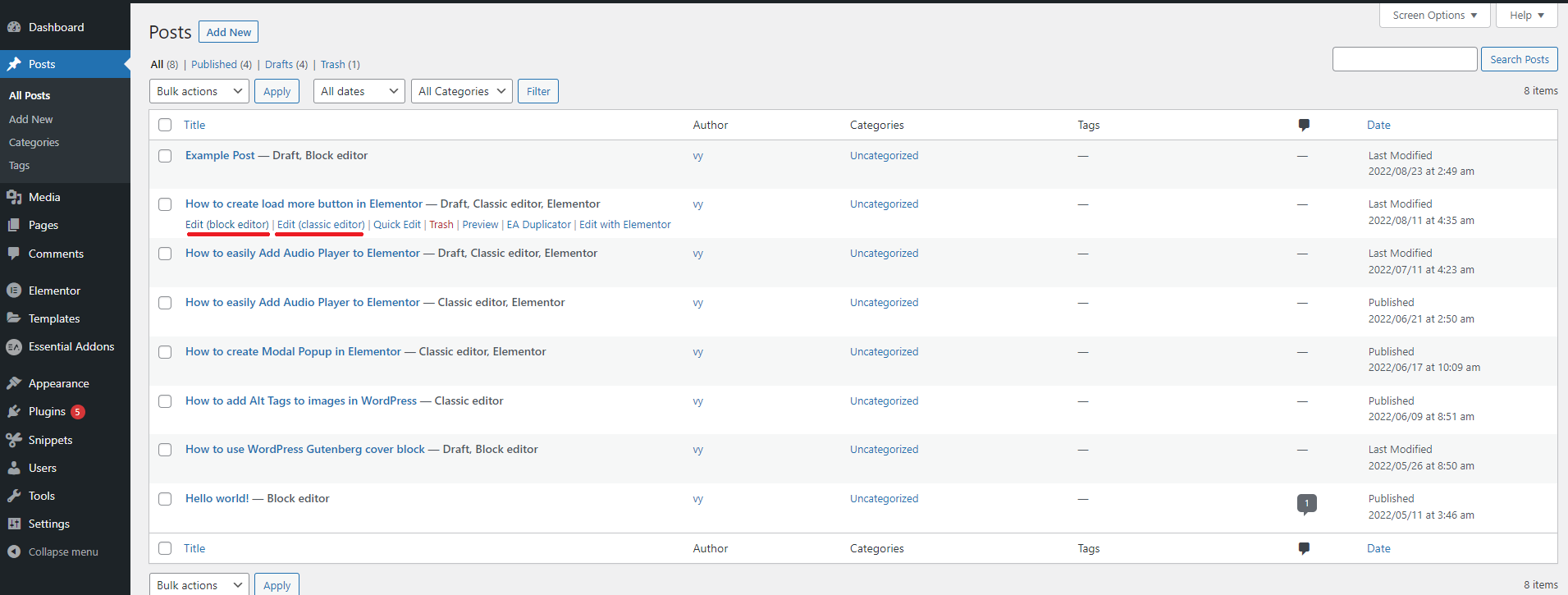1568x595 pixels.
Task: Click the Dashboard gauge icon
Action: pos(14,27)
